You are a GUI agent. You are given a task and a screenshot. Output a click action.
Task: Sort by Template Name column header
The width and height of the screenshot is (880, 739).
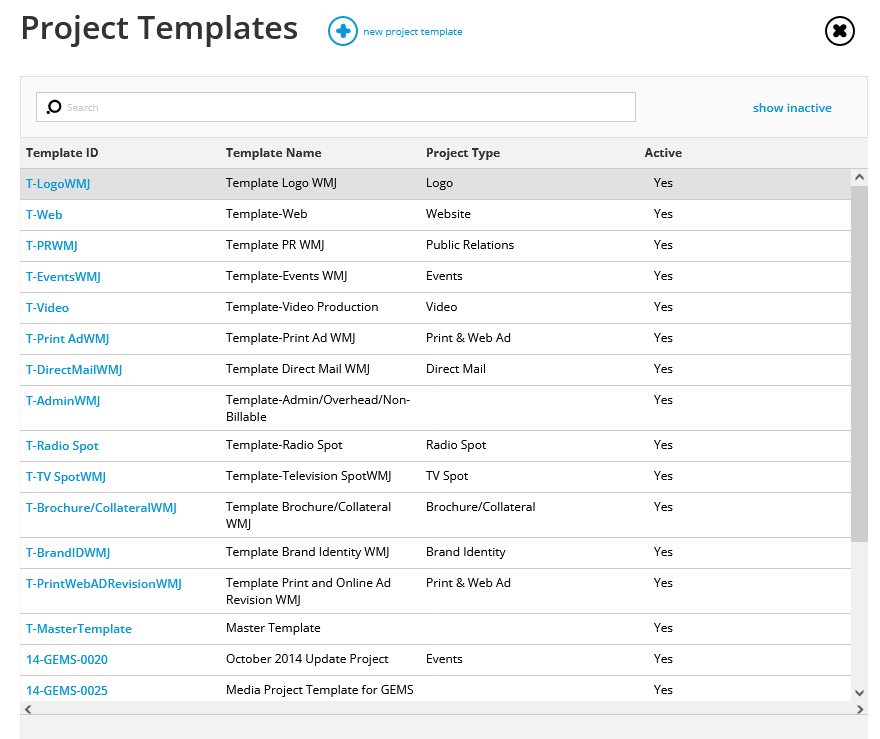(x=273, y=153)
